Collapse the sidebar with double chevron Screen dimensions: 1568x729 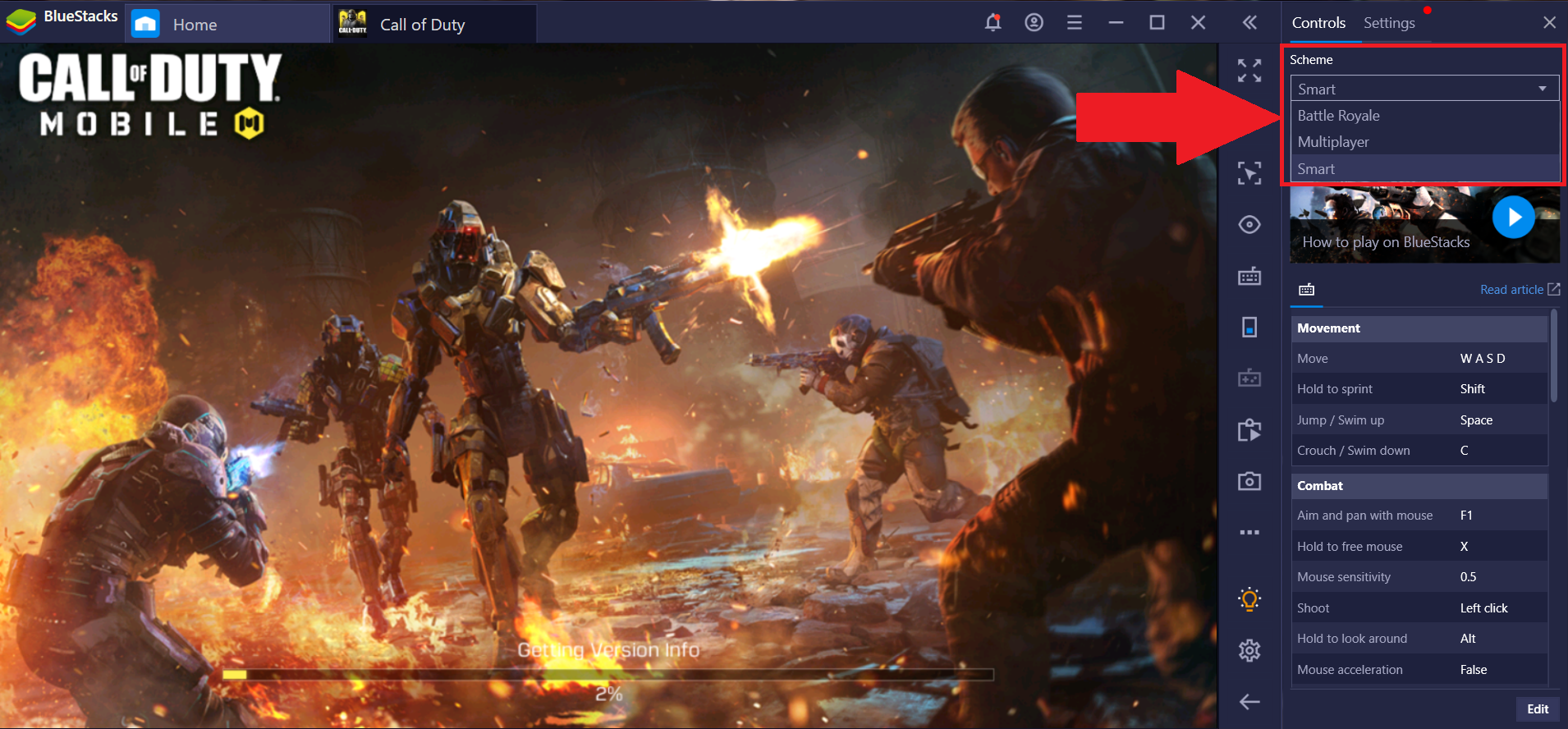point(1249,22)
